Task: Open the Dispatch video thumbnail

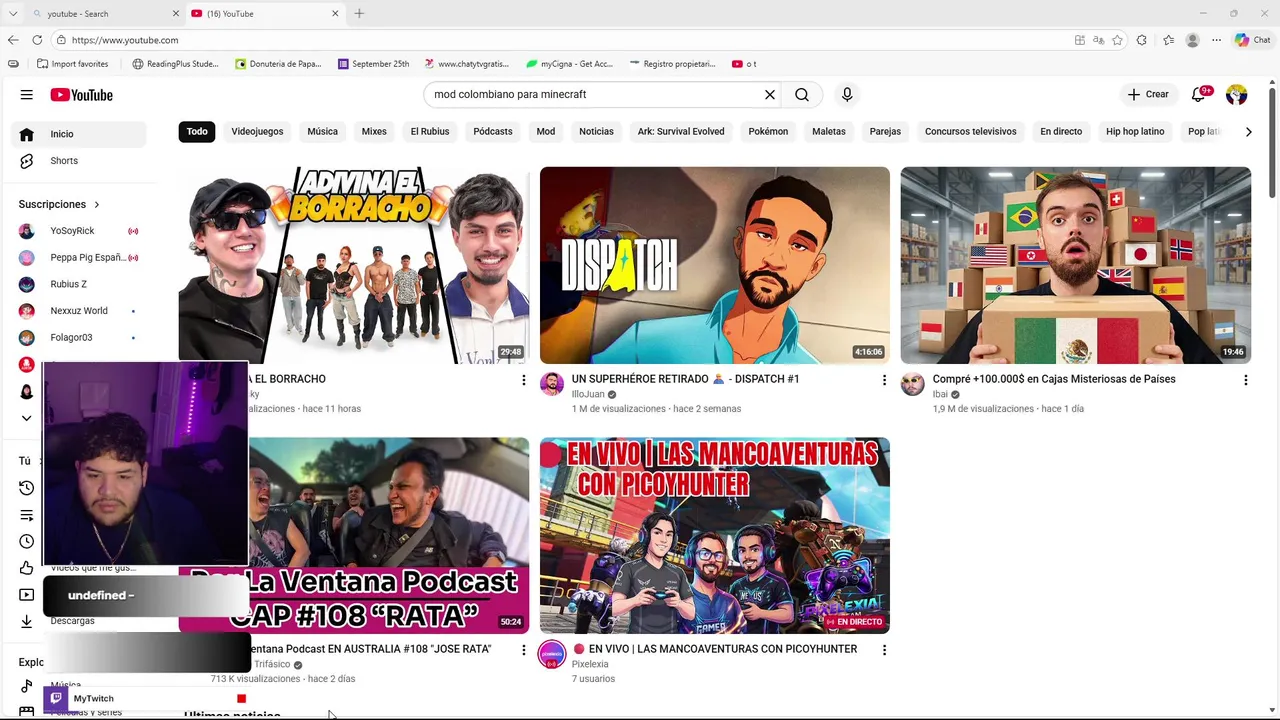Action: (715, 265)
